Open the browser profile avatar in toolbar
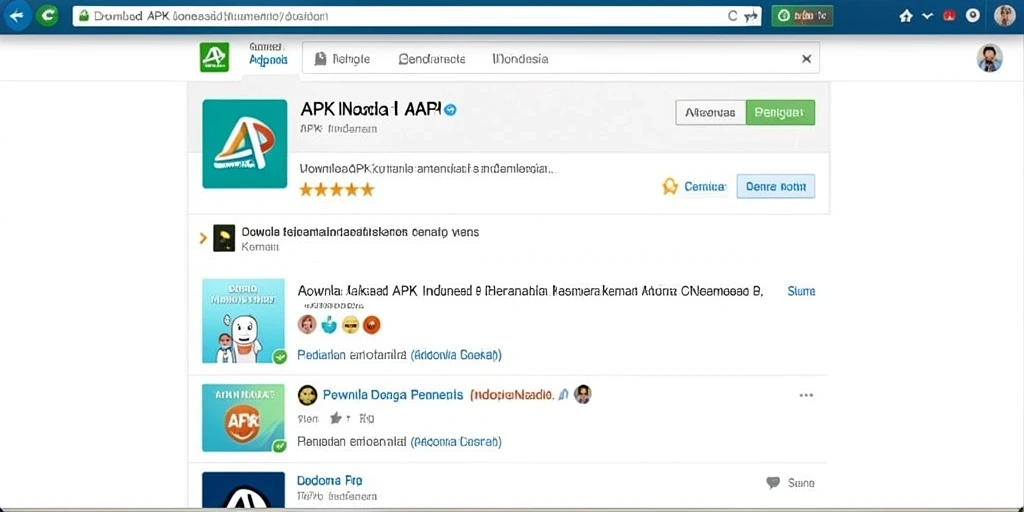The height and width of the screenshot is (512, 1024). click(x=1004, y=16)
